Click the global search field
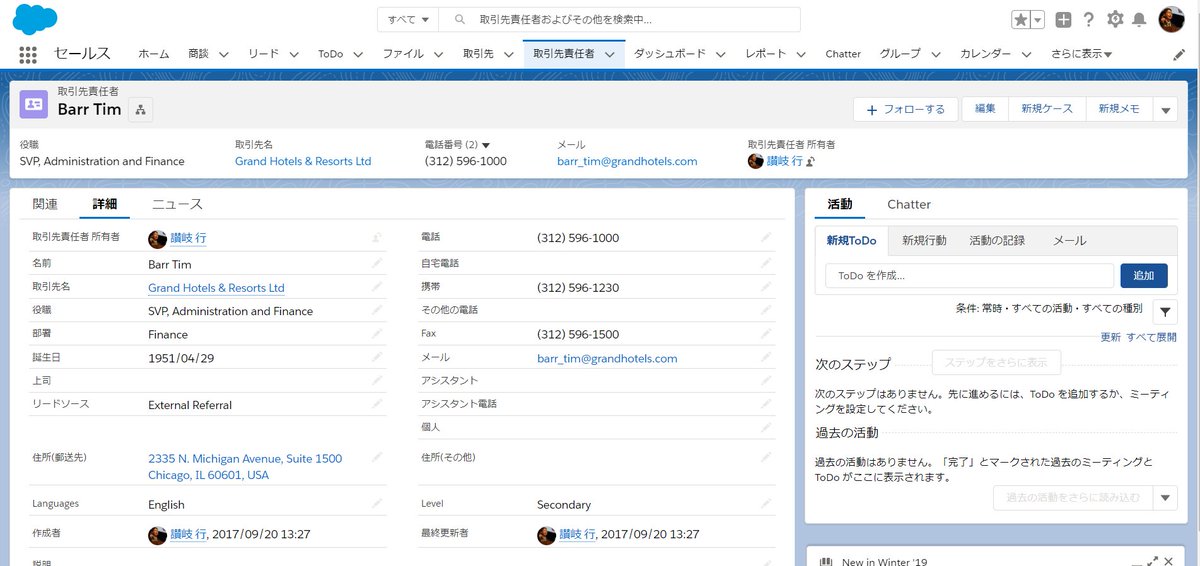This screenshot has height=566, width=1200. click(x=621, y=19)
